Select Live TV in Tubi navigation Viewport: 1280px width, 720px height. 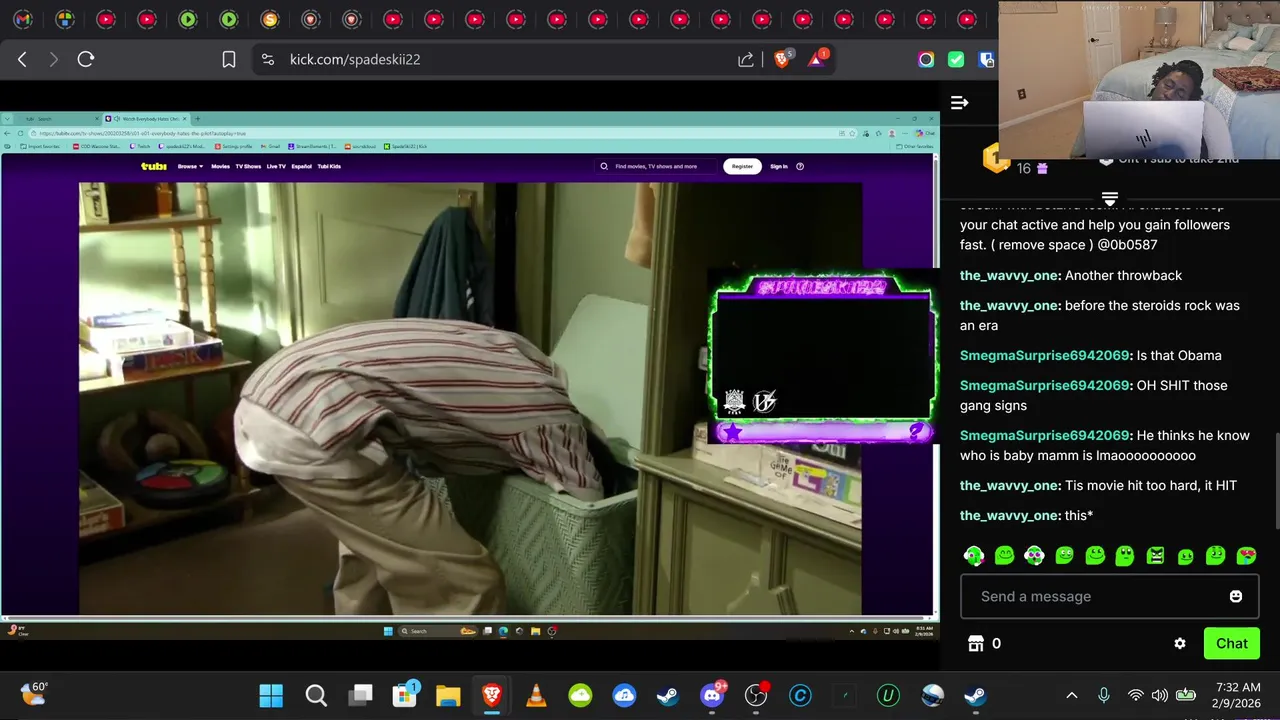tap(276, 166)
